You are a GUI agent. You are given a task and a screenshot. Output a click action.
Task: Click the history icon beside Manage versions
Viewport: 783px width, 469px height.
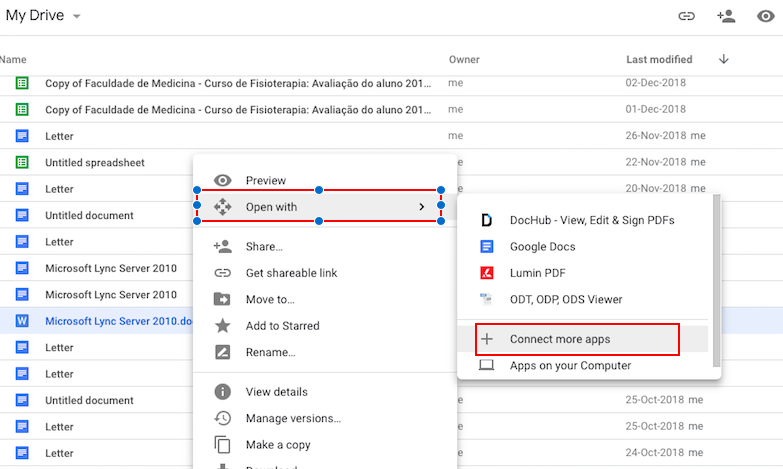pyautogui.click(x=222, y=418)
